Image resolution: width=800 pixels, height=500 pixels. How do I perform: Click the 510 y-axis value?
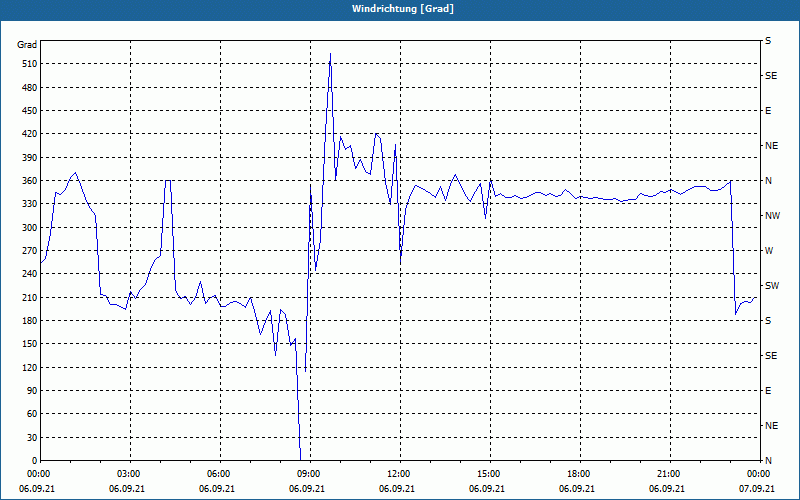[x=30, y=64]
